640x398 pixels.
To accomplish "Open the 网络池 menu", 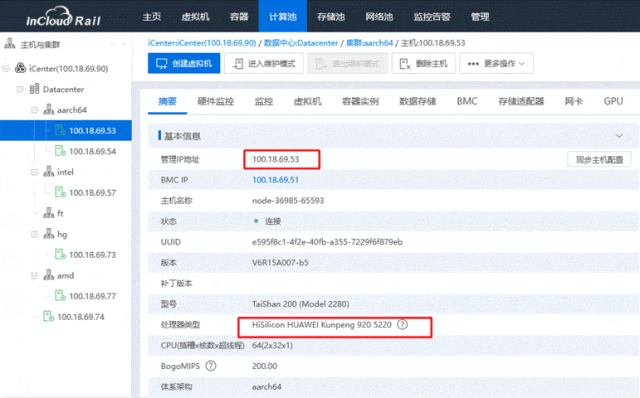I will coord(379,17).
